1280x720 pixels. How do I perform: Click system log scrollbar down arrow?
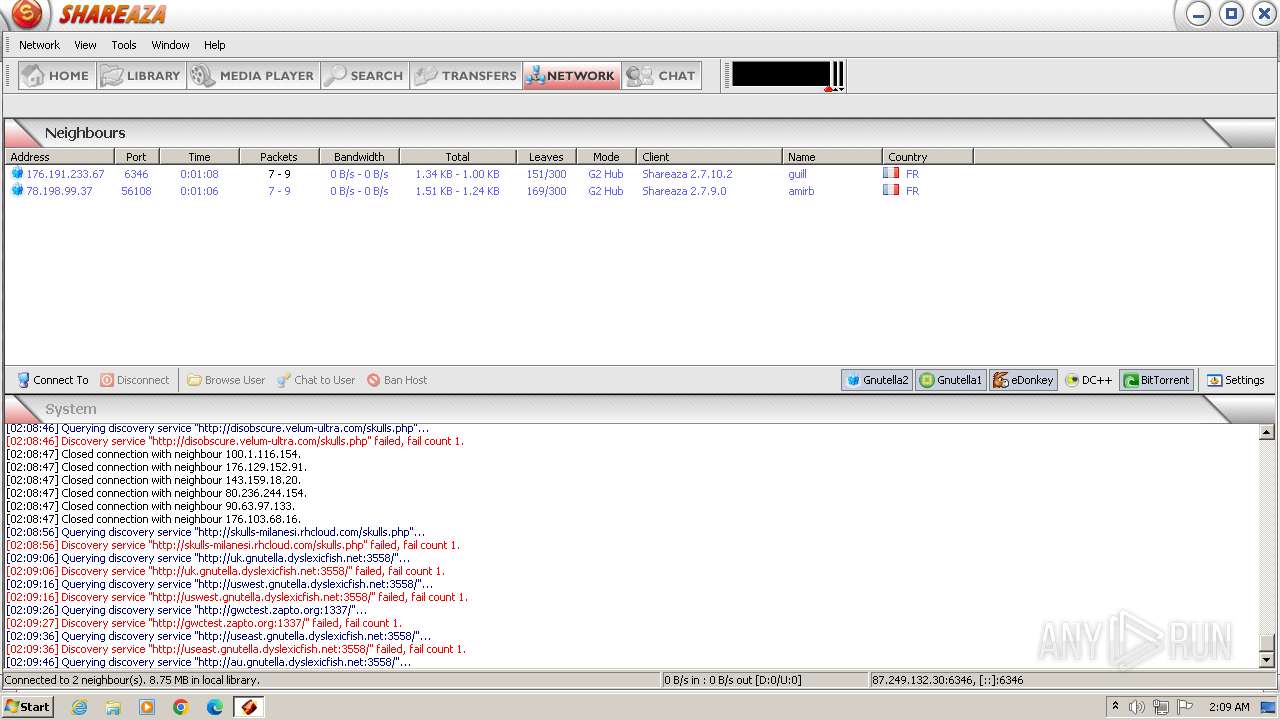coord(1267,660)
